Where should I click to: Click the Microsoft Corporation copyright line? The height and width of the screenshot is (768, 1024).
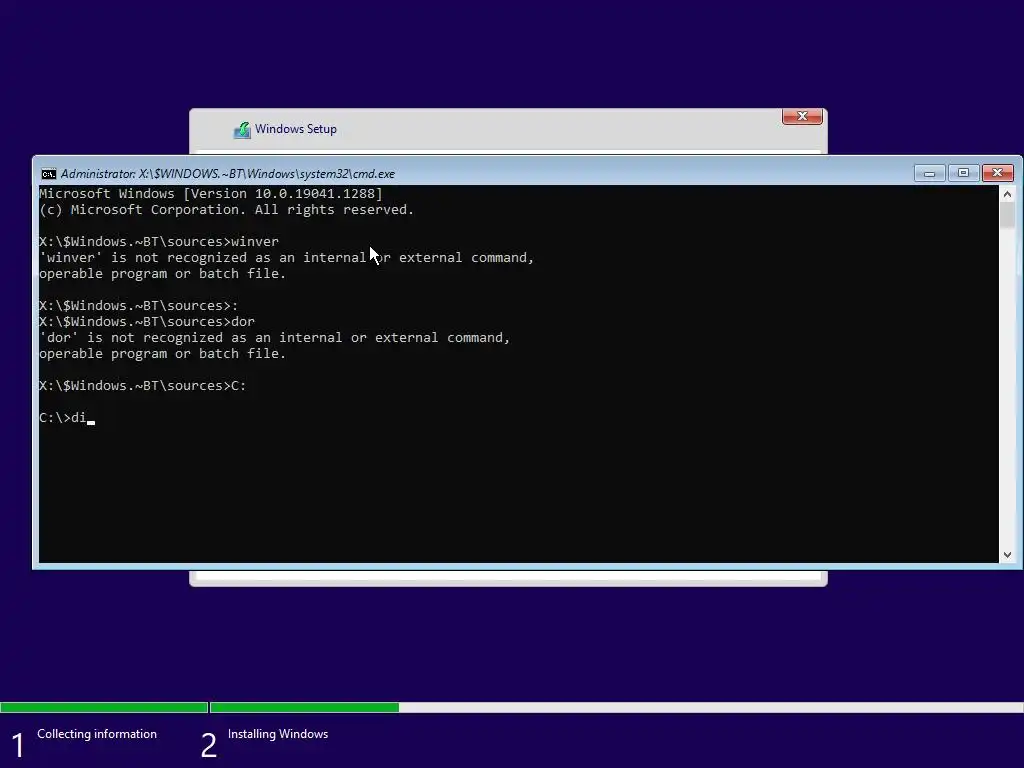(x=227, y=210)
